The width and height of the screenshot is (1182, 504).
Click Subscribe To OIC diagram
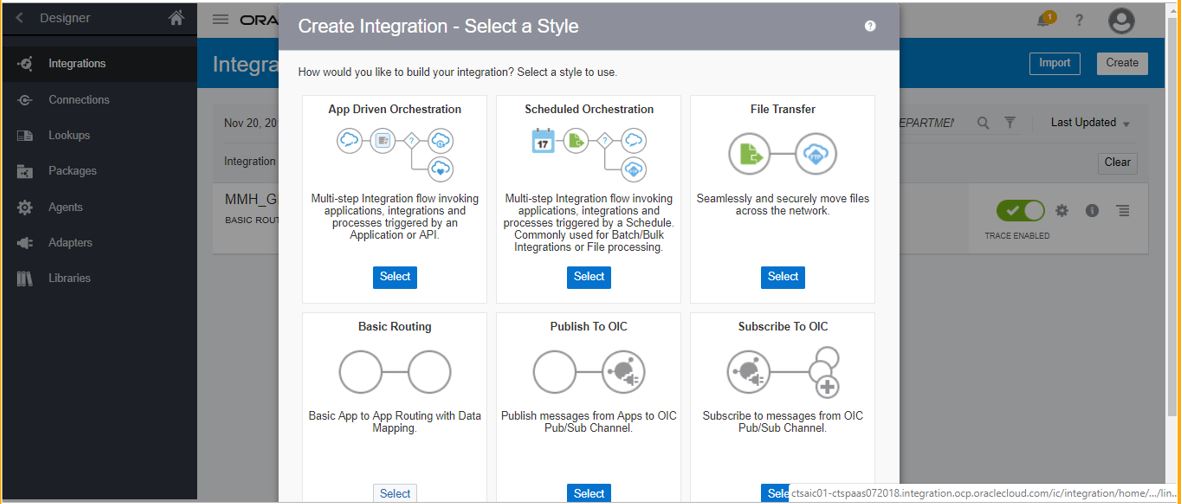pos(784,372)
